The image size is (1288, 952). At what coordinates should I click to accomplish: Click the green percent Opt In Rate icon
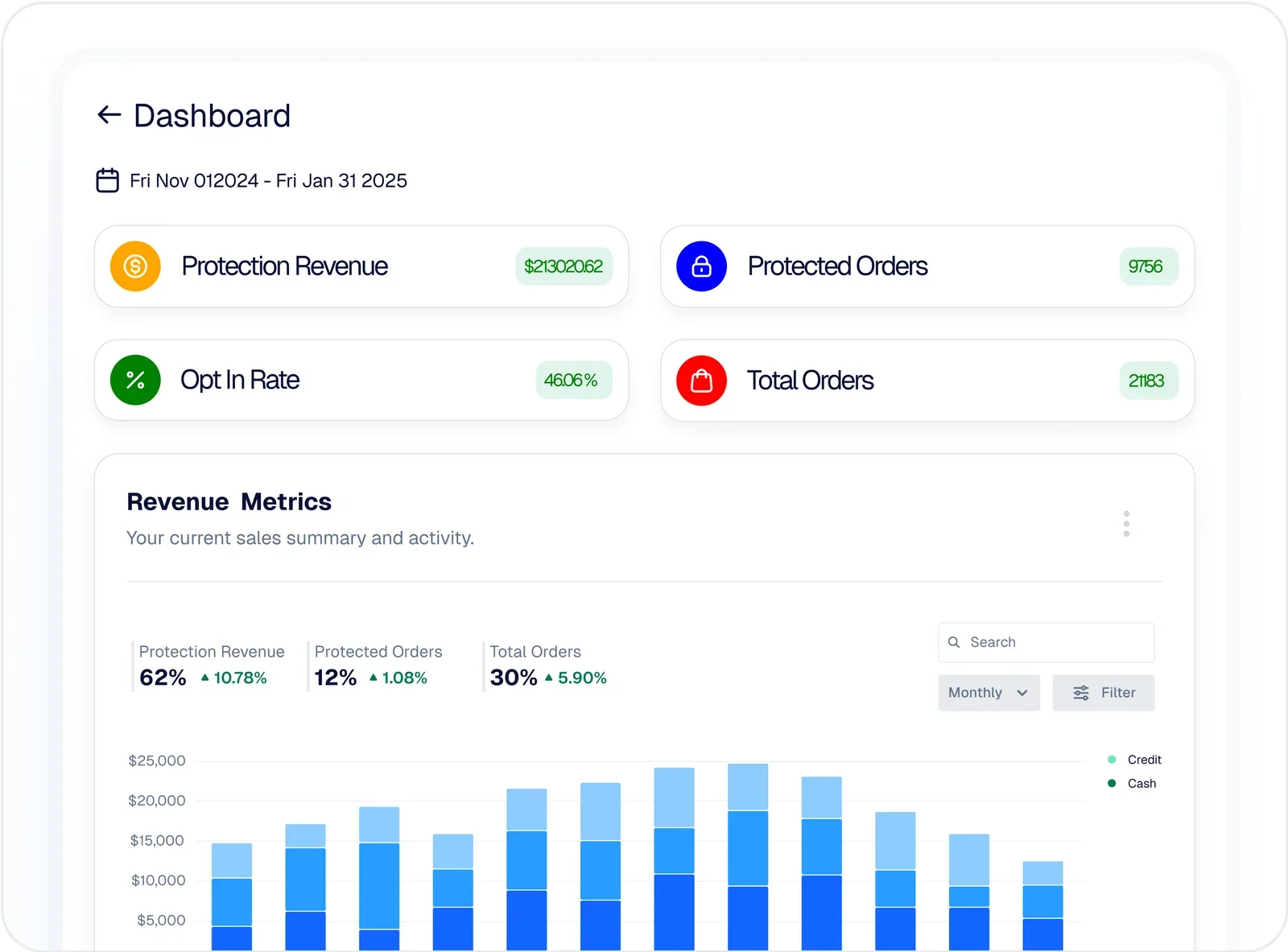pyautogui.click(x=135, y=380)
